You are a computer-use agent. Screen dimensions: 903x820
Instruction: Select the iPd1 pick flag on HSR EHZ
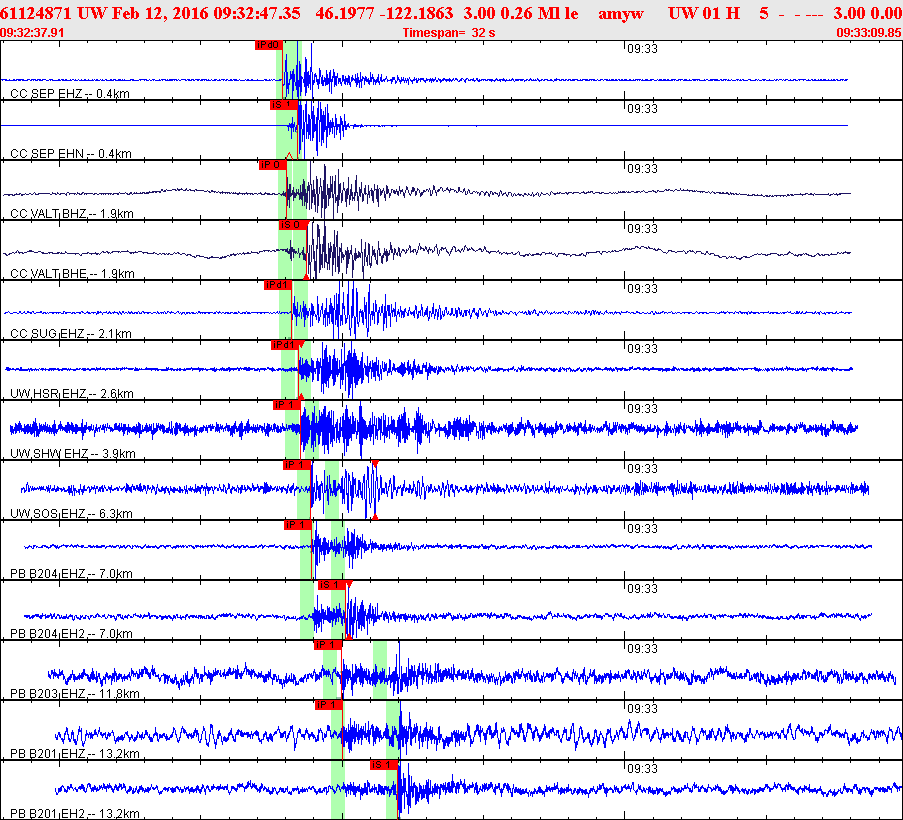pyautogui.click(x=284, y=345)
